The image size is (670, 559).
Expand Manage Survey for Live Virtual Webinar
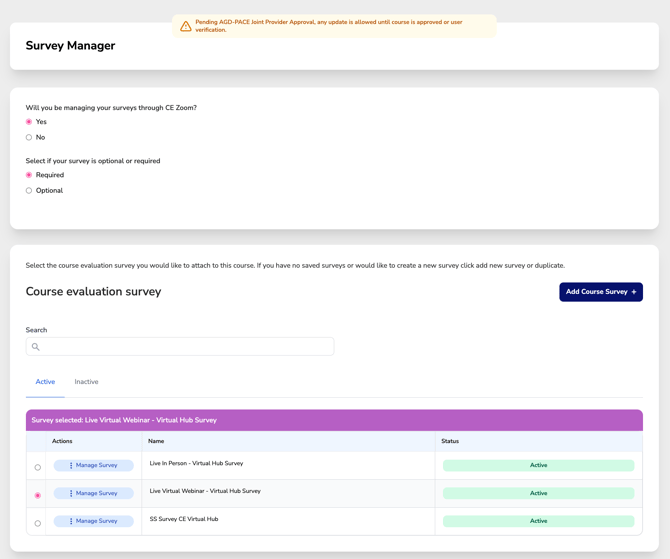(94, 493)
